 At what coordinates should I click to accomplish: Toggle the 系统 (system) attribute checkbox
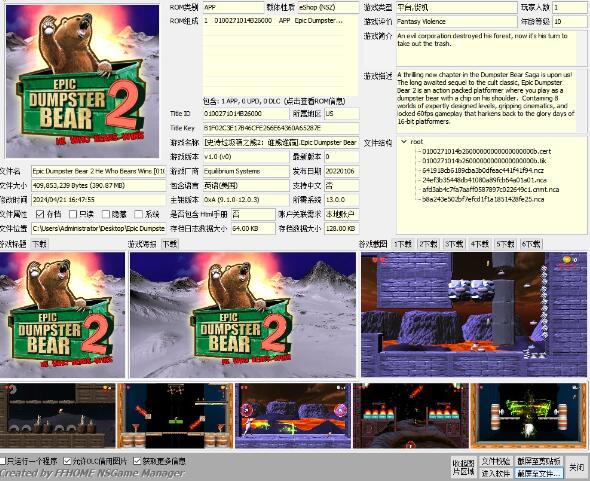tap(138, 214)
